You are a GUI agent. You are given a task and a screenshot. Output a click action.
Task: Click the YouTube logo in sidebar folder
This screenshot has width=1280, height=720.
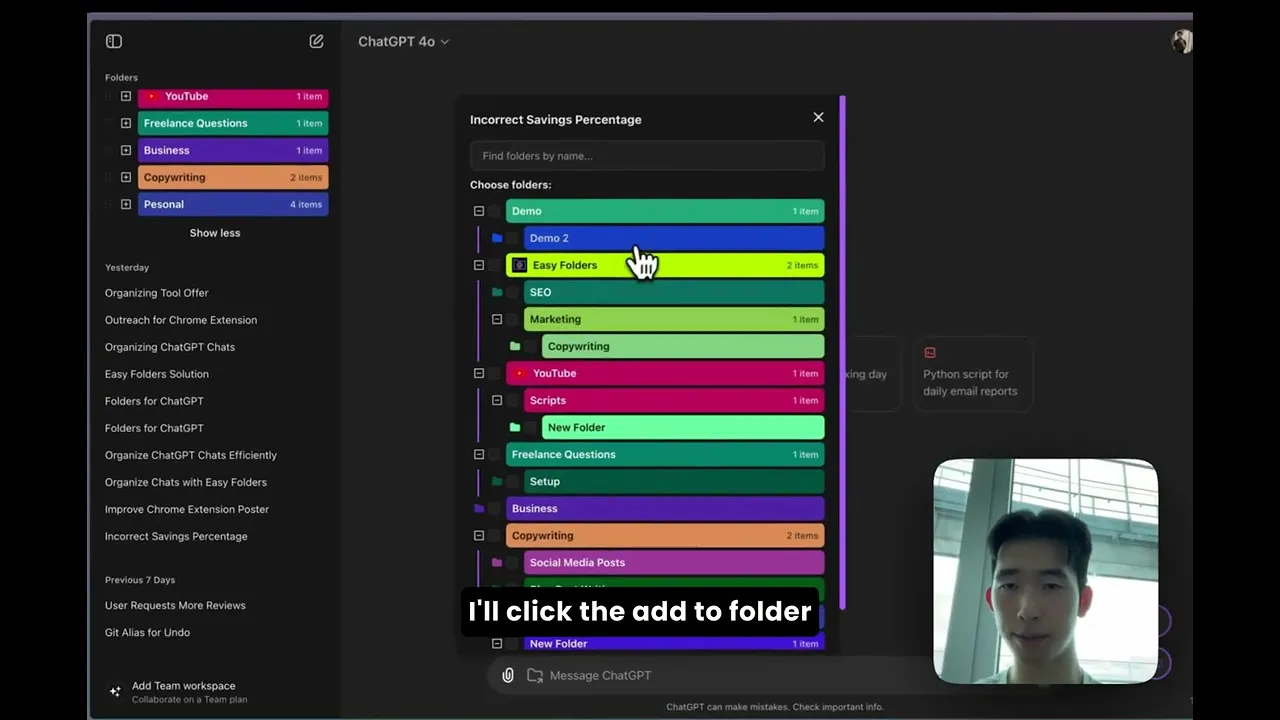pyautogui.click(x=152, y=96)
